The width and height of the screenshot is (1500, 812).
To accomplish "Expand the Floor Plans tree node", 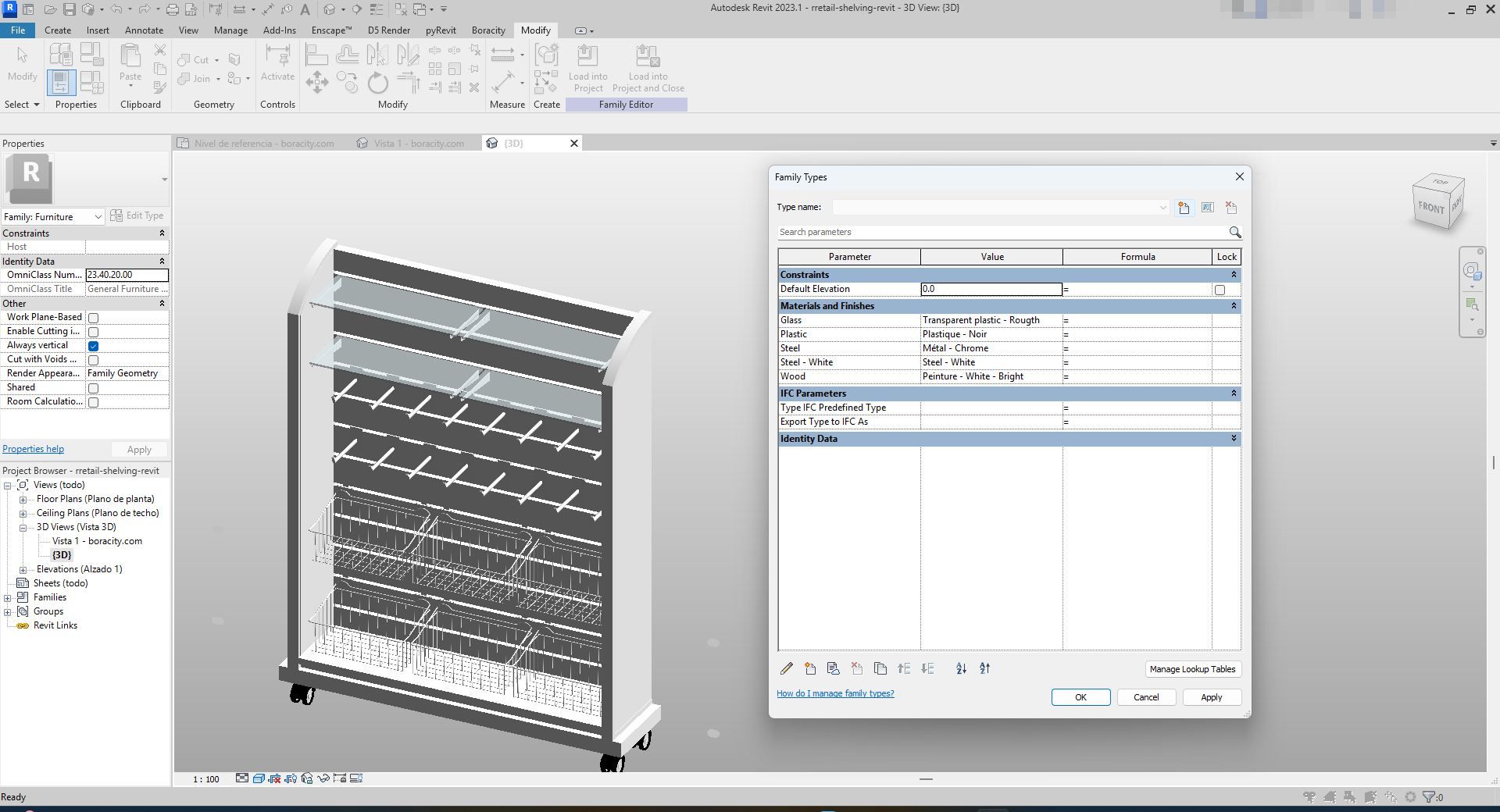I will (x=23, y=500).
